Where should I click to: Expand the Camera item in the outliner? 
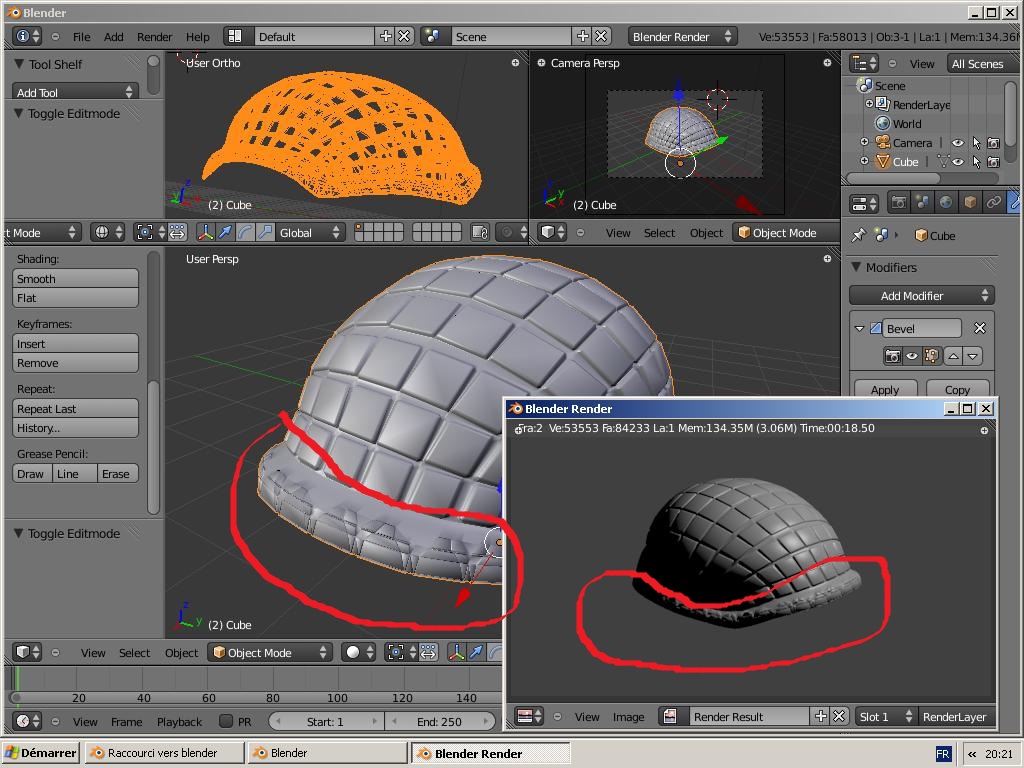tap(865, 142)
